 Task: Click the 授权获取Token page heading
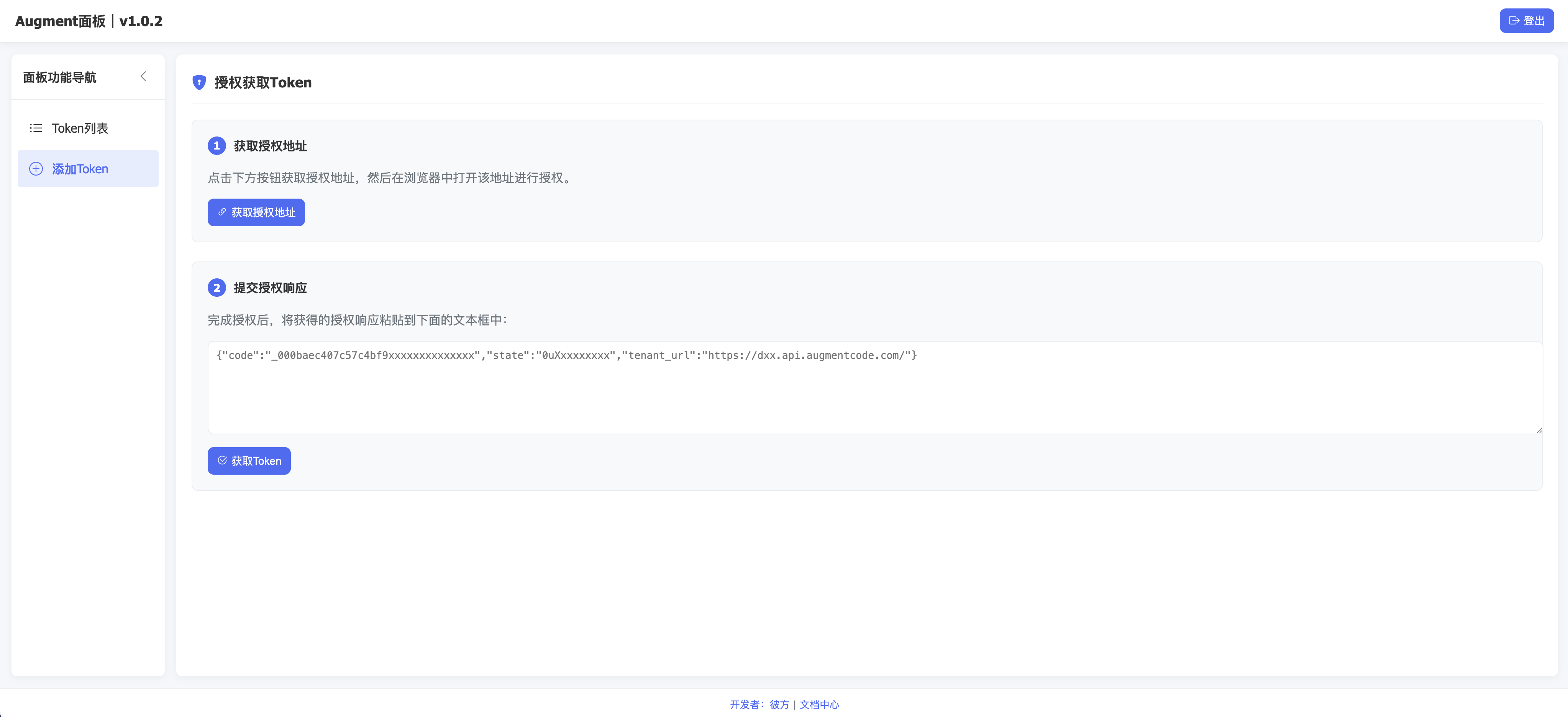pyautogui.click(x=263, y=82)
